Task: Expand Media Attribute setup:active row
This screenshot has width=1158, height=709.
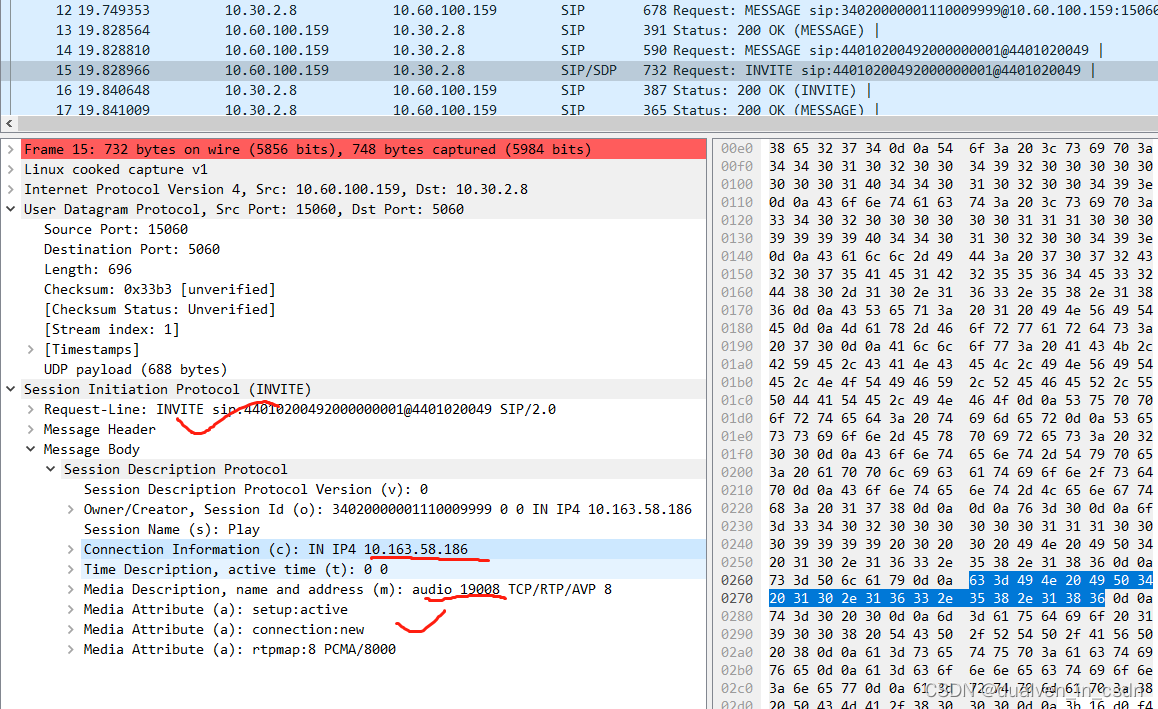Action: [70, 609]
